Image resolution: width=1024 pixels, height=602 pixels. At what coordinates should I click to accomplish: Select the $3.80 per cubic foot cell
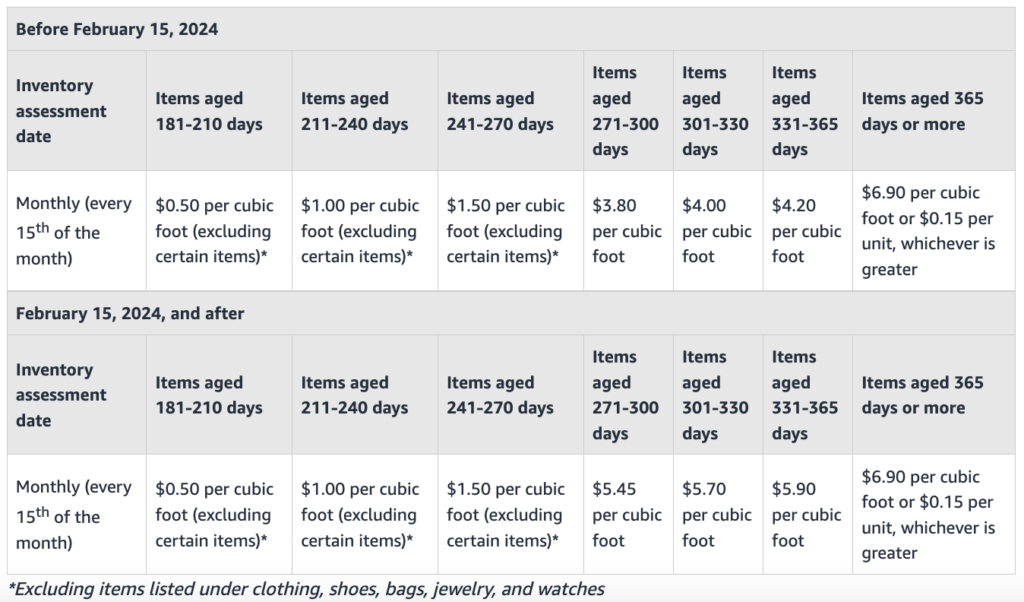[x=626, y=231]
